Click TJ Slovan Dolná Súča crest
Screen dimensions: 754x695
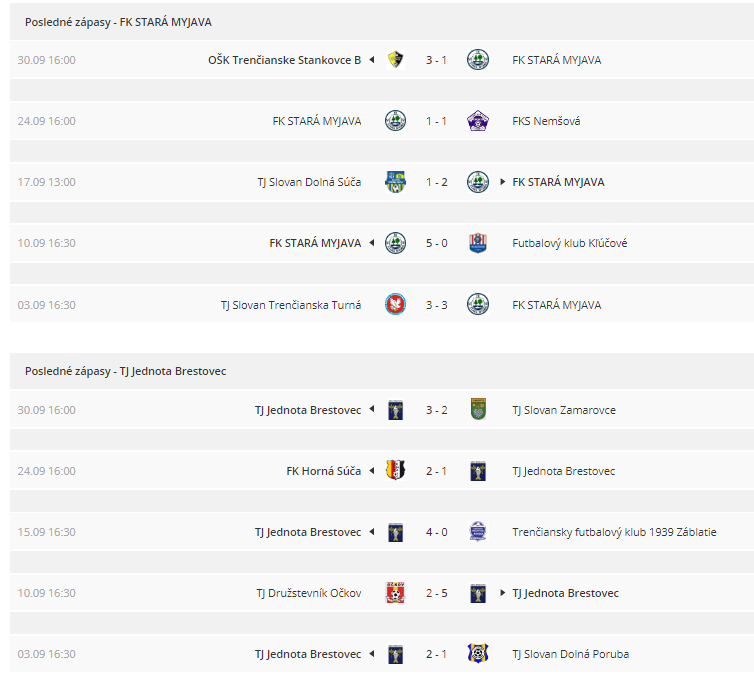395,182
